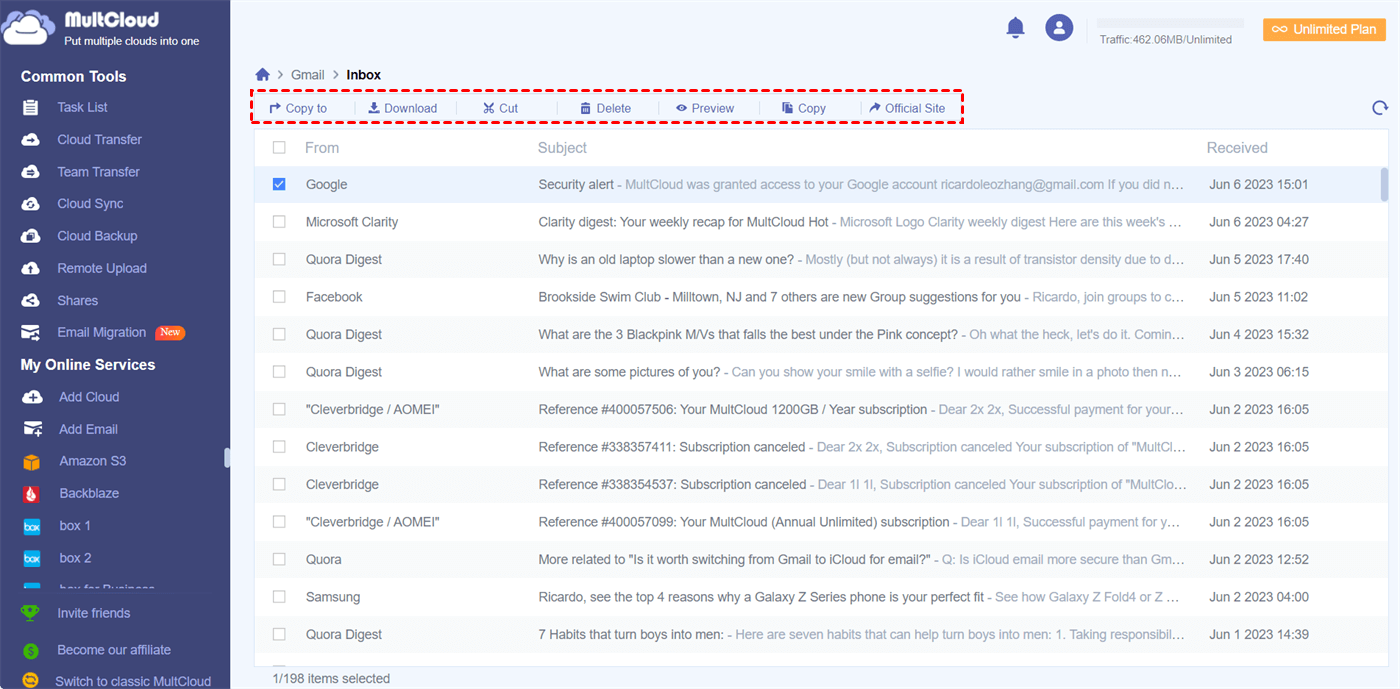
Task: Refresh the inbox list
Action: click(1380, 108)
